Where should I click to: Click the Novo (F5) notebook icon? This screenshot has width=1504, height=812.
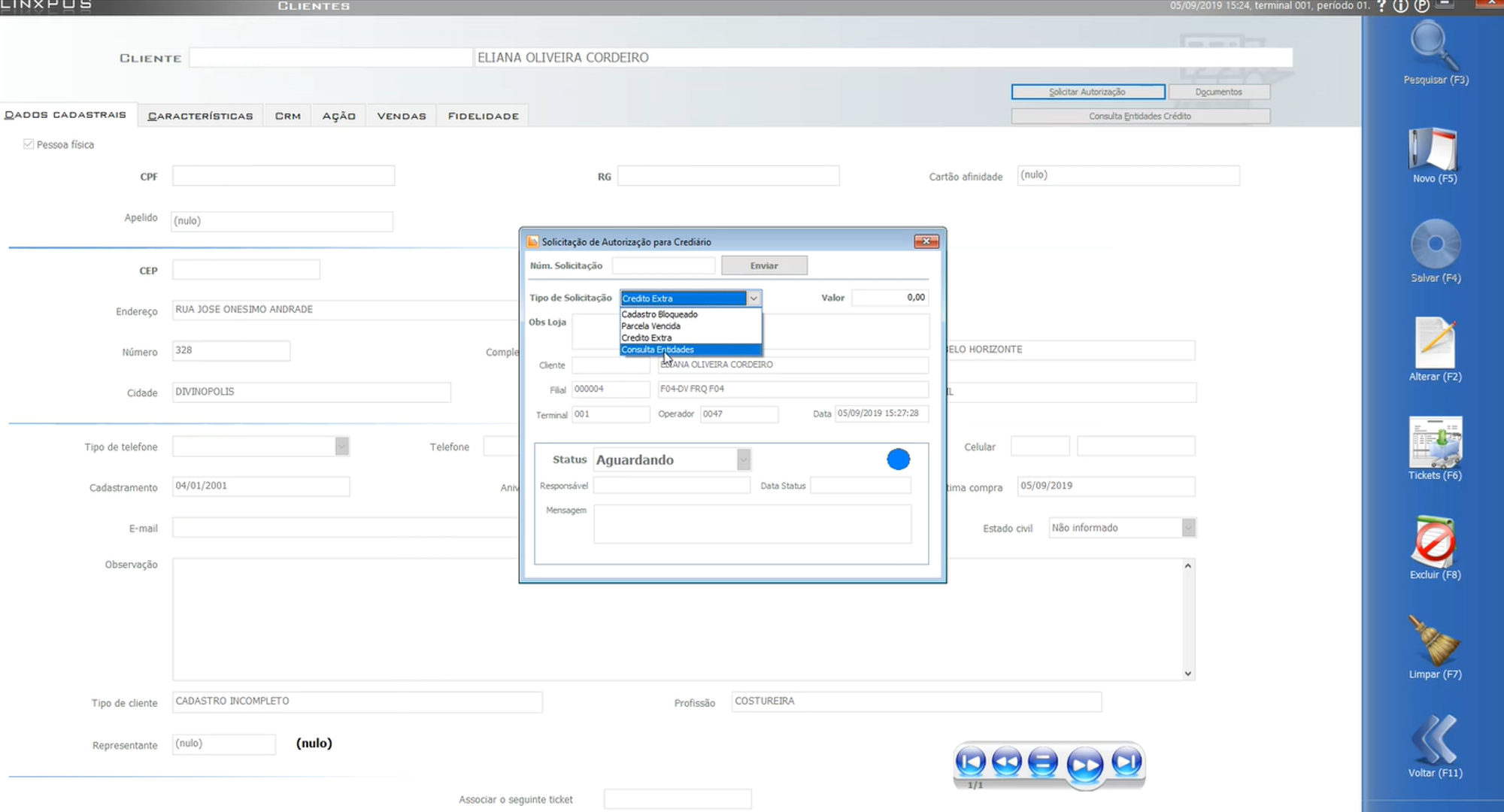point(1434,149)
